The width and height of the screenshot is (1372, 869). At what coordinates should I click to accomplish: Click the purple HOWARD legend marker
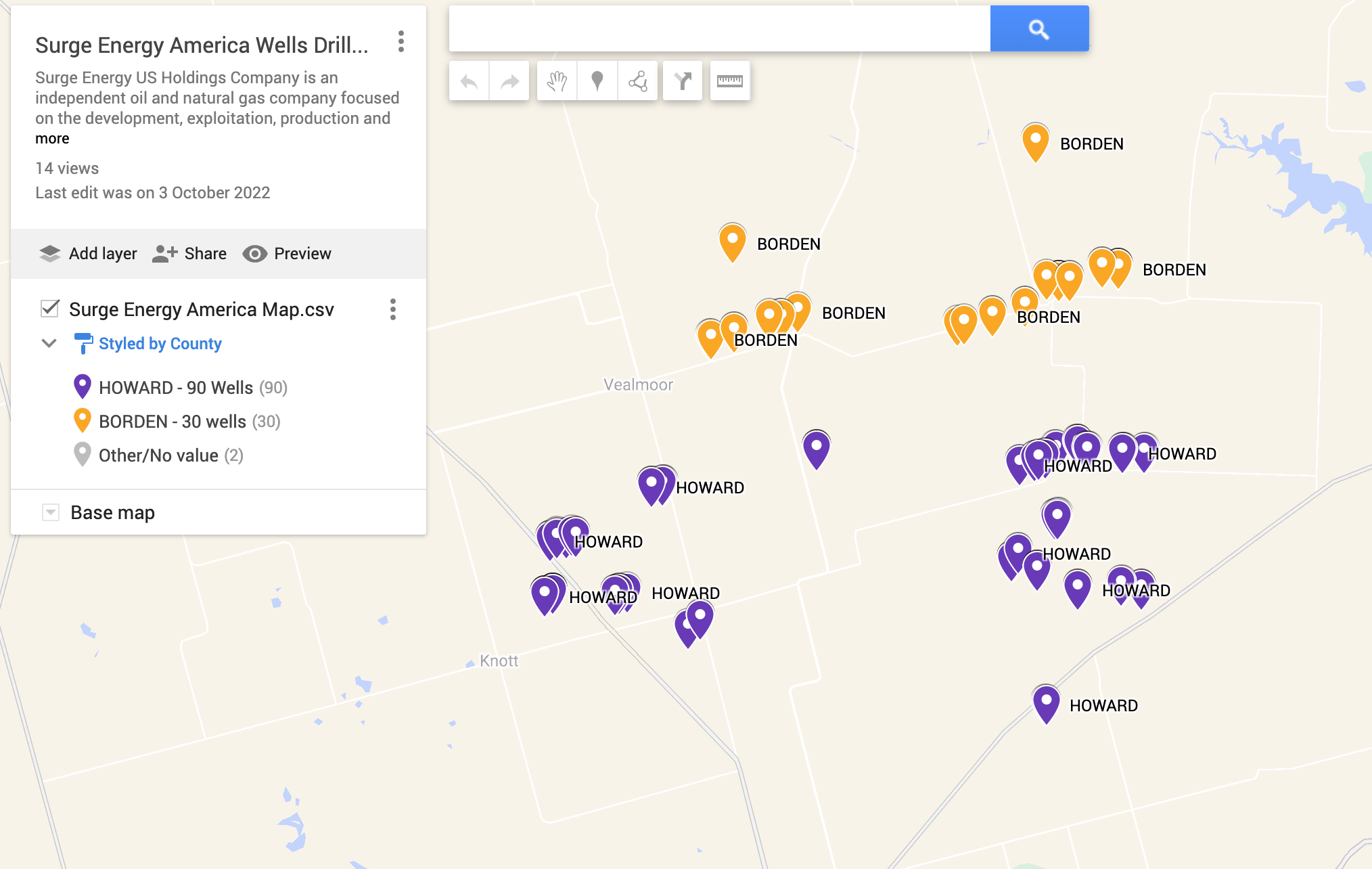point(82,386)
